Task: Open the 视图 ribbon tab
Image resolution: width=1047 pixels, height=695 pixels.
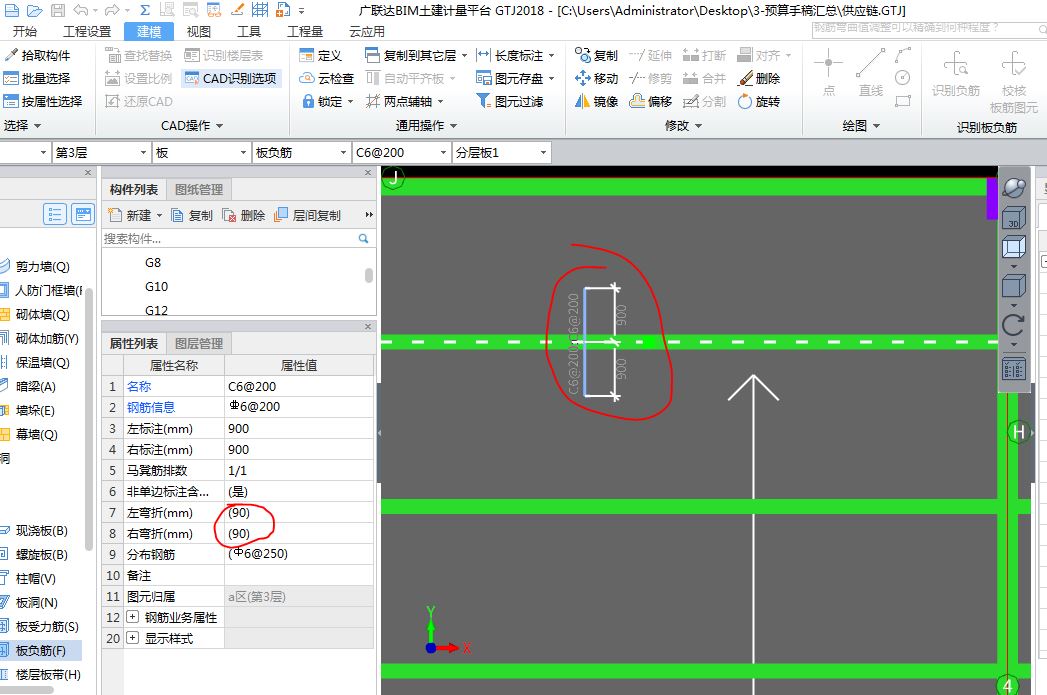Action: pos(198,31)
